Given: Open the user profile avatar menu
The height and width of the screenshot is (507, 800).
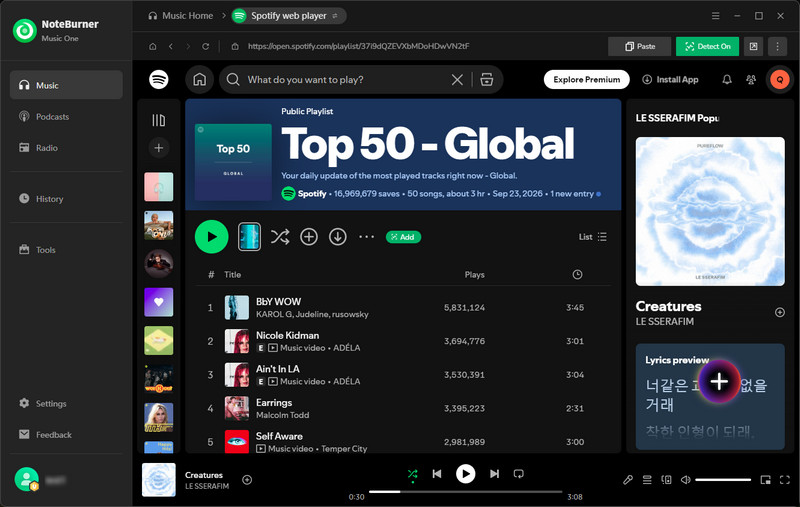Looking at the screenshot, I should (780, 80).
